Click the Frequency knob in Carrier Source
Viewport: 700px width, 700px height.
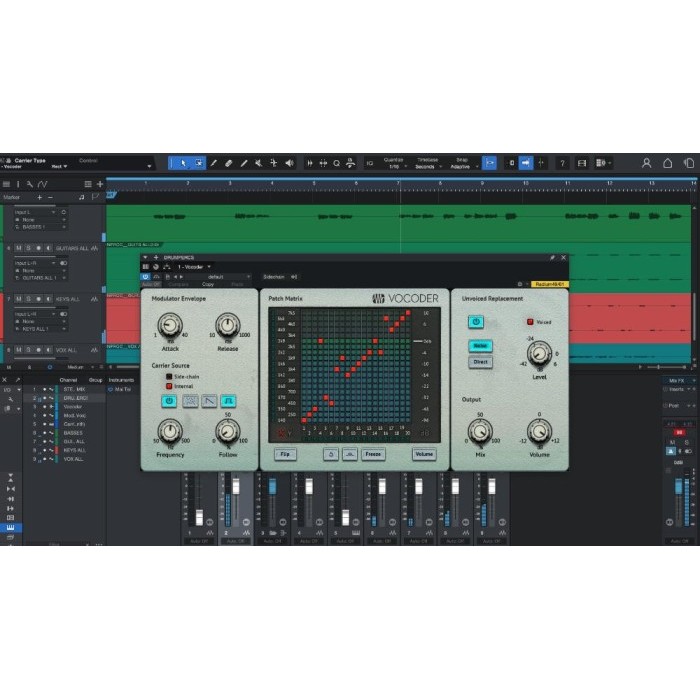170,431
